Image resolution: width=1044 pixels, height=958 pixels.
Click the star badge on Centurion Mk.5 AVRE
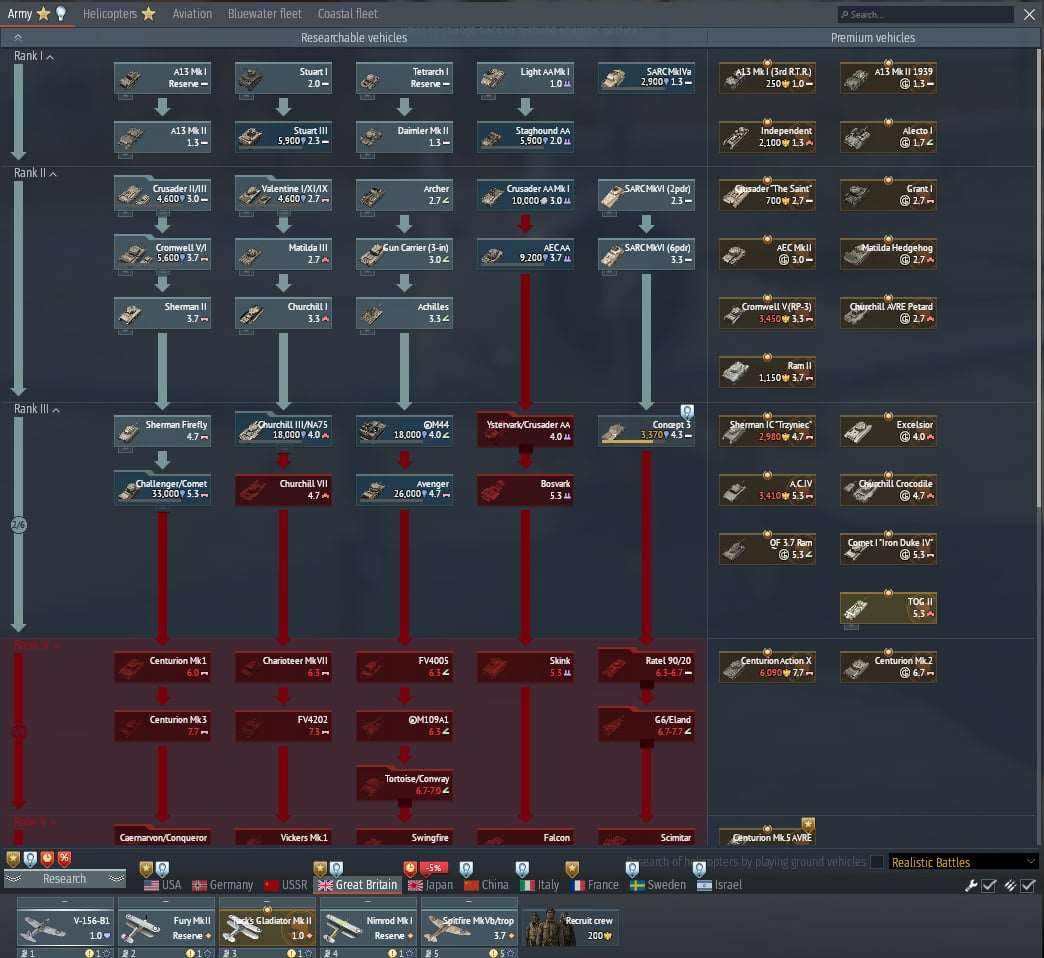coord(808,824)
